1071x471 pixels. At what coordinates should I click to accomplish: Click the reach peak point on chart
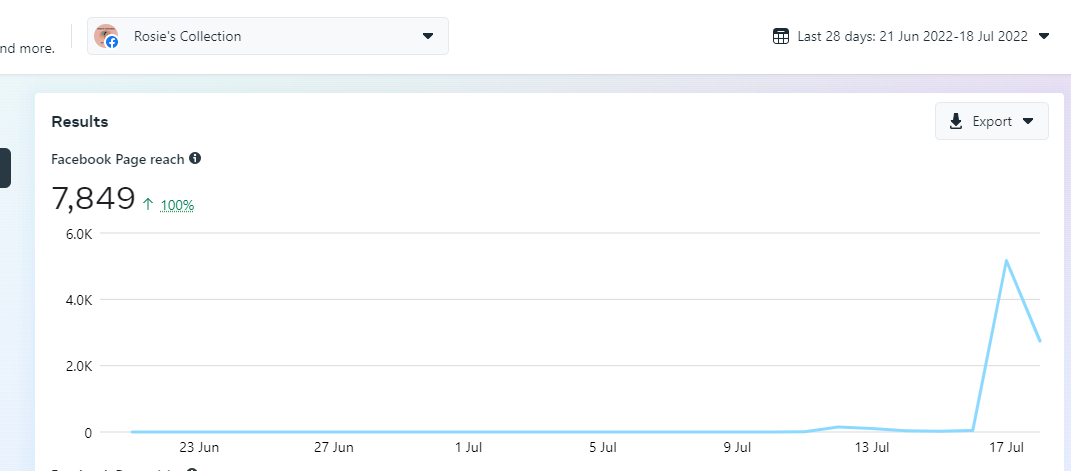pyautogui.click(x=1007, y=260)
